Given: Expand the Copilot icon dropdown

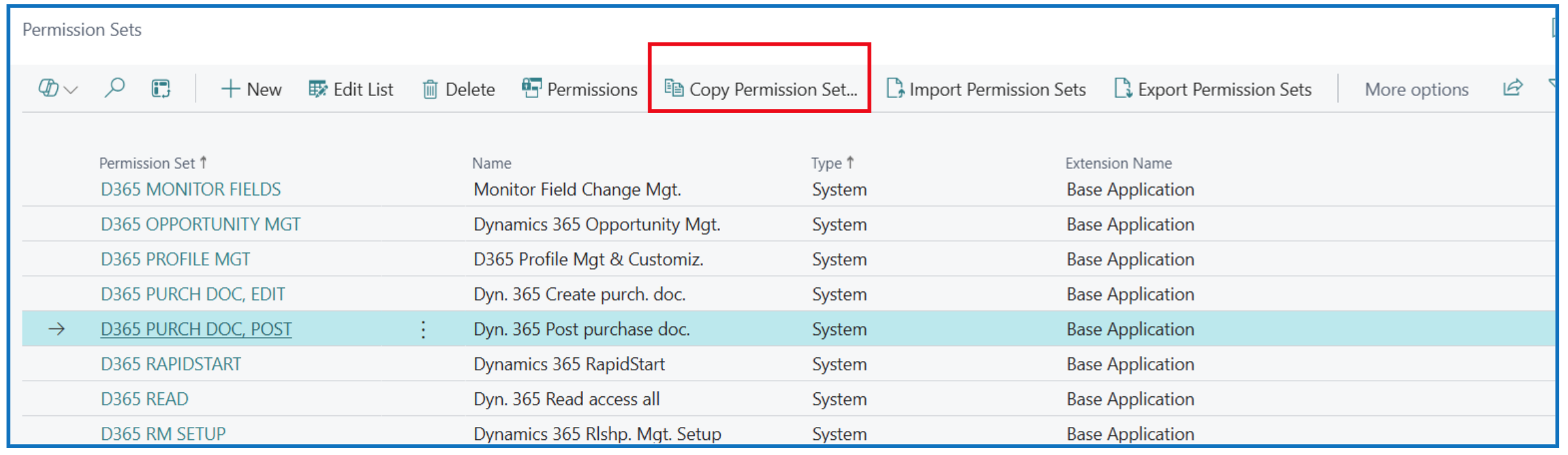Looking at the screenshot, I should (58, 89).
